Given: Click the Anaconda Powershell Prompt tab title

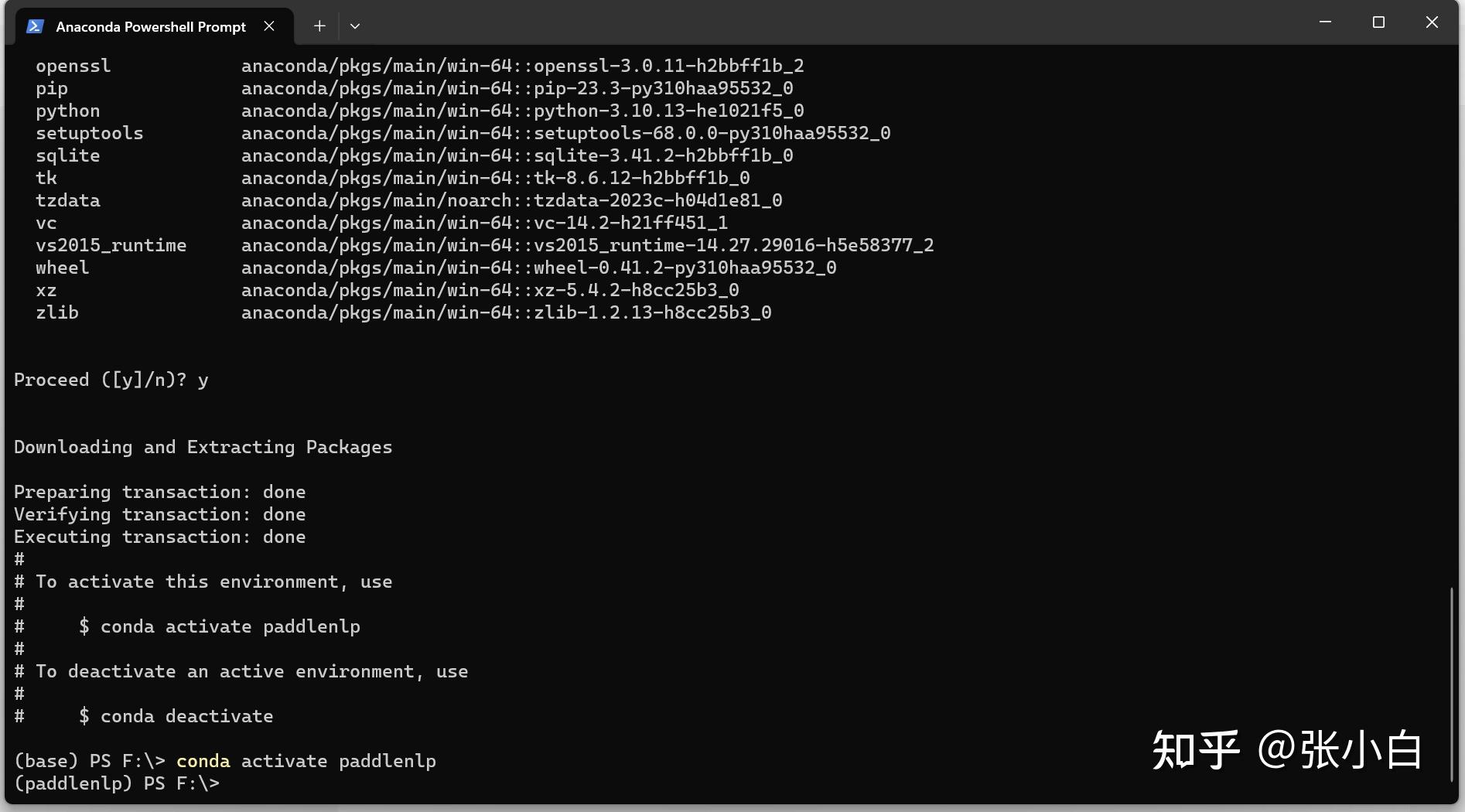Looking at the screenshot, I should [150, 26].
